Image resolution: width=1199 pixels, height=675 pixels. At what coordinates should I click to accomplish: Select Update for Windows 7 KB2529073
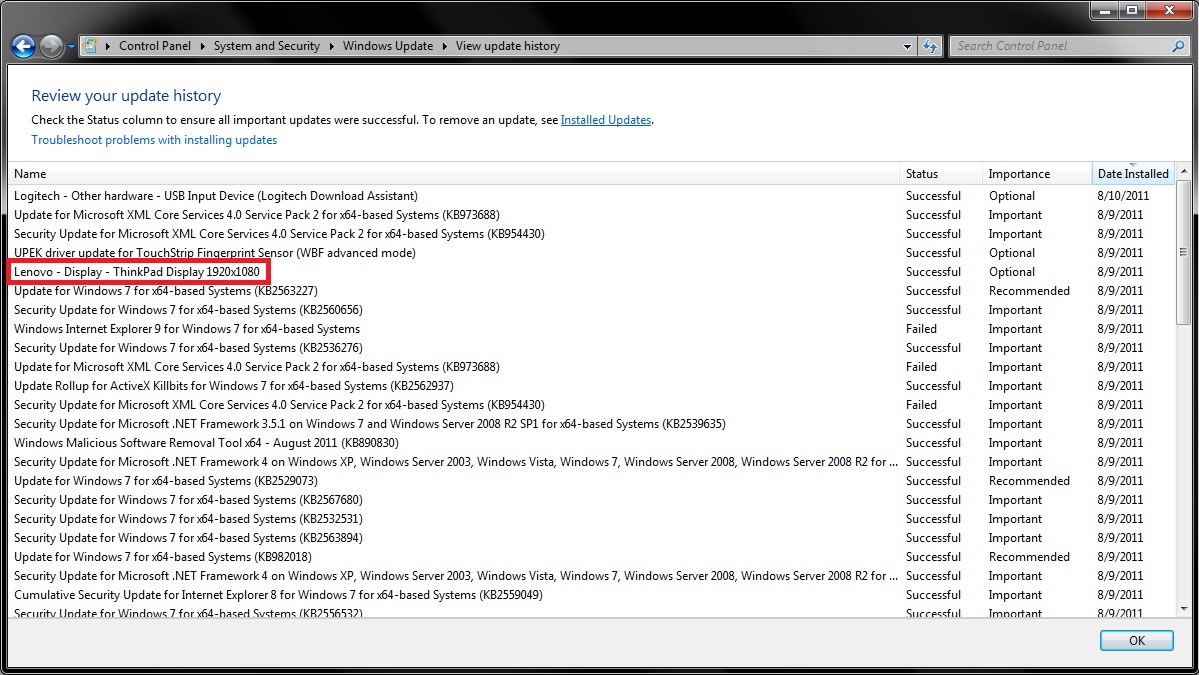592,481
